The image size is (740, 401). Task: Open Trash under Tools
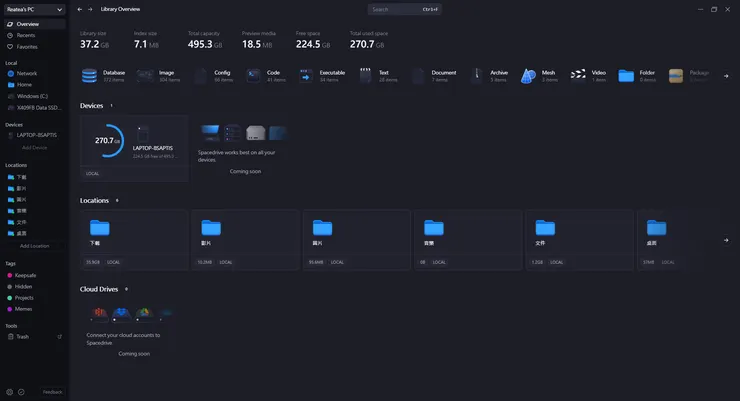34,337
